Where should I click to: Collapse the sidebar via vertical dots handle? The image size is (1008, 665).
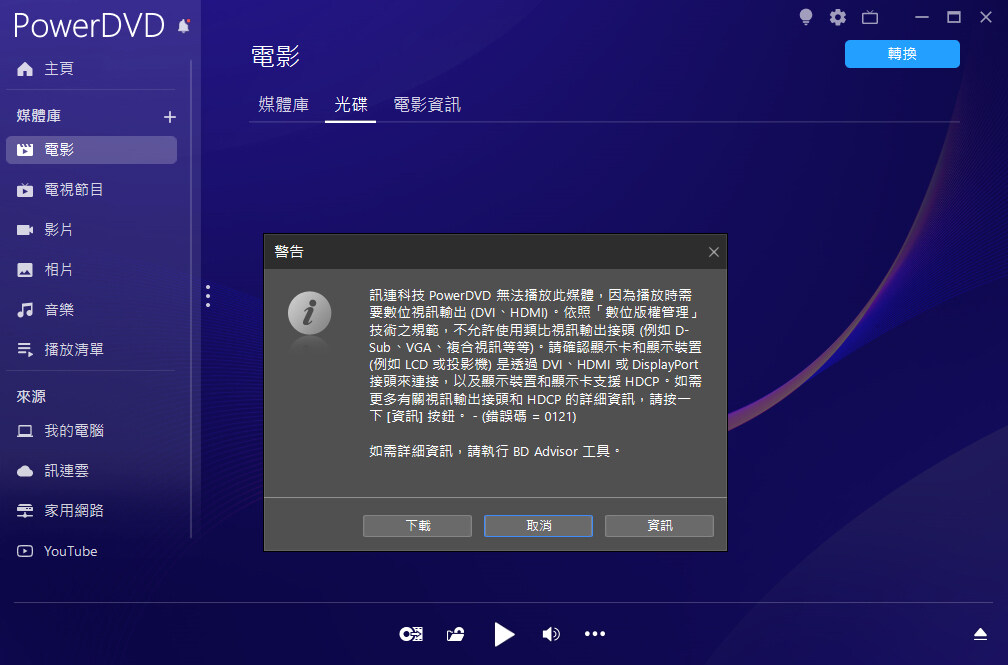click(x=207, y=295)
